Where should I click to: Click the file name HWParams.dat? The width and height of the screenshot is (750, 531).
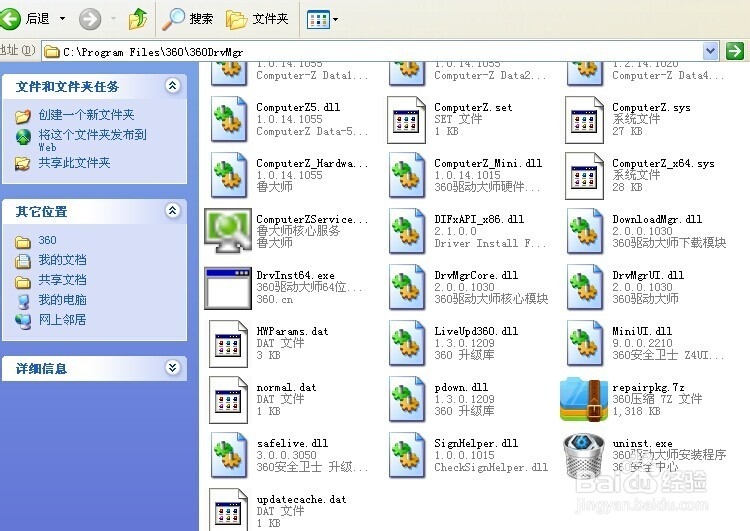[x=292, y=331]
